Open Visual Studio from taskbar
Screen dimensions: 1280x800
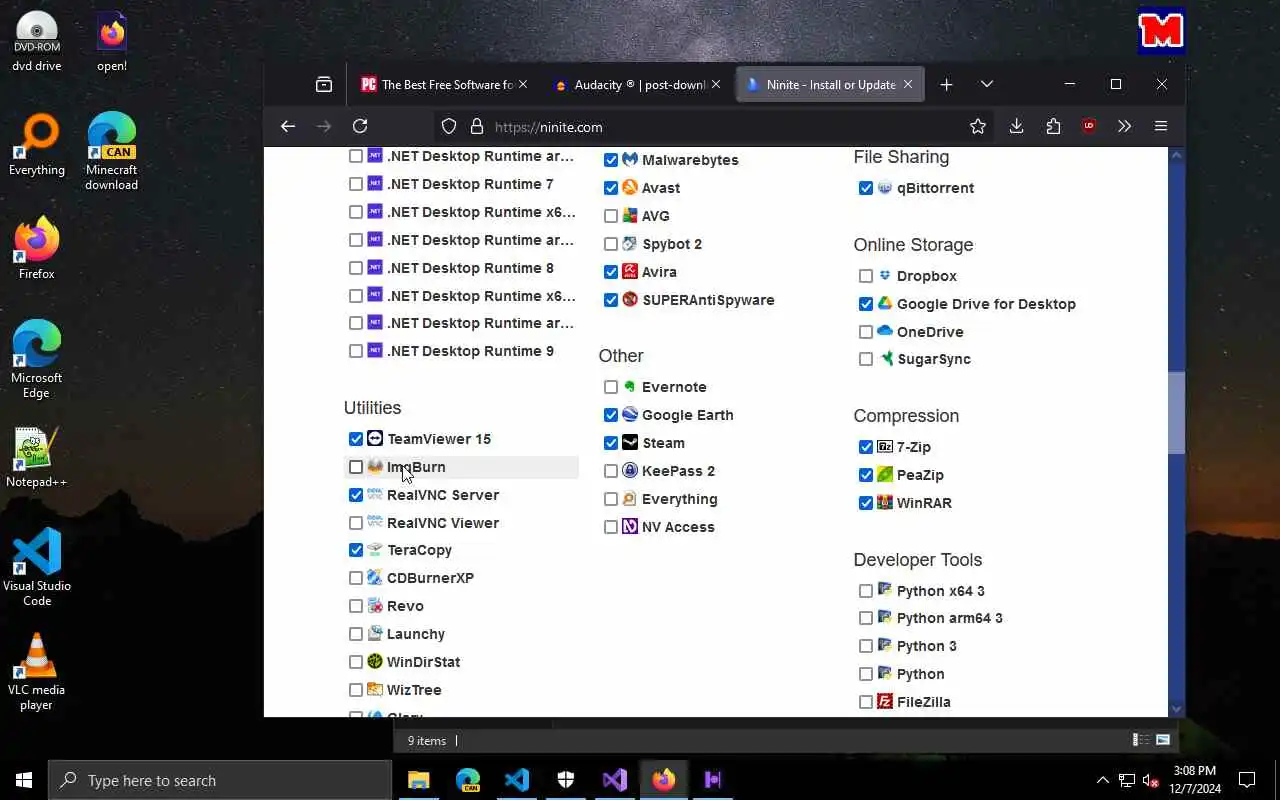coord(615,780)
